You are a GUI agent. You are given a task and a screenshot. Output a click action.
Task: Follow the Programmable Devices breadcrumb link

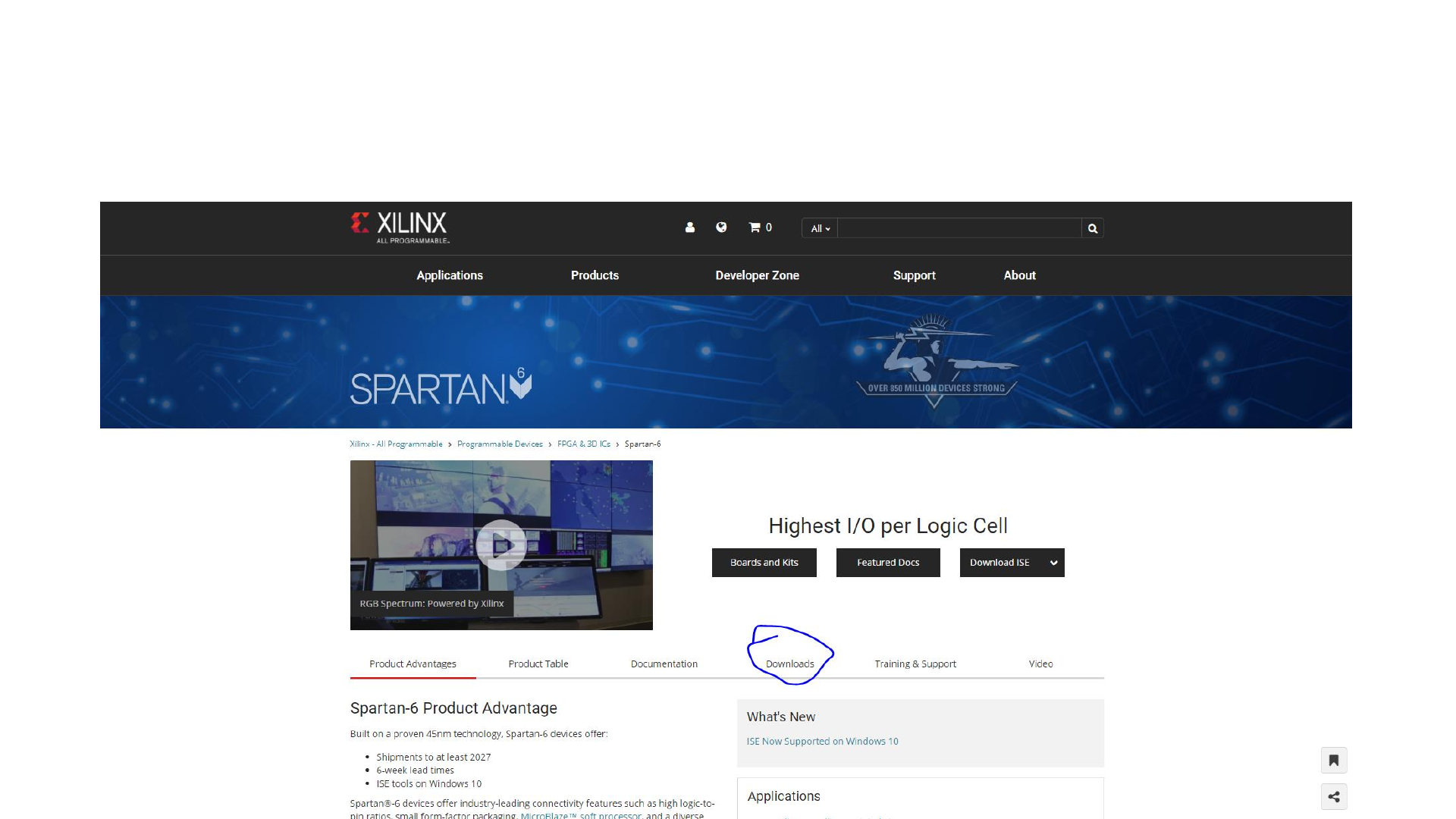500,444
